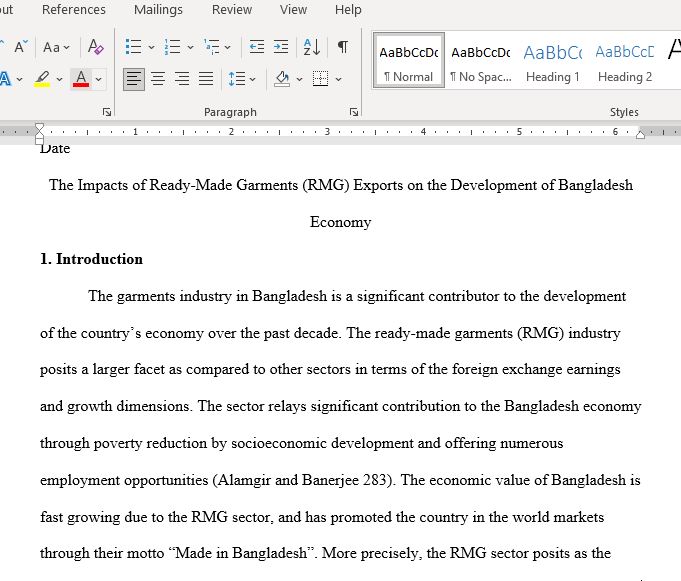Click Decrease Indent icon

click(257, 47)
